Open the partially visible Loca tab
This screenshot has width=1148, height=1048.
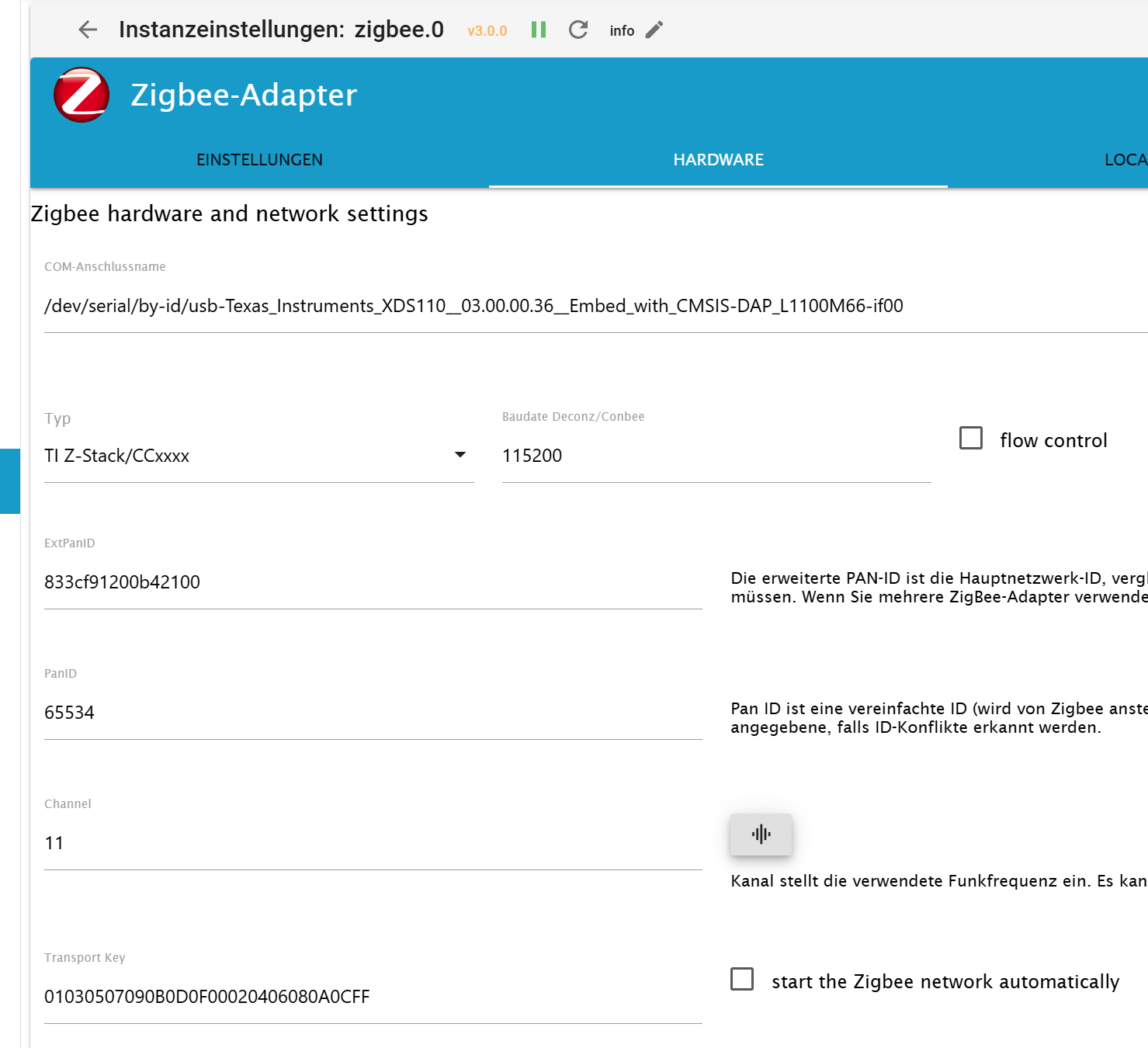pos(1124,160)
